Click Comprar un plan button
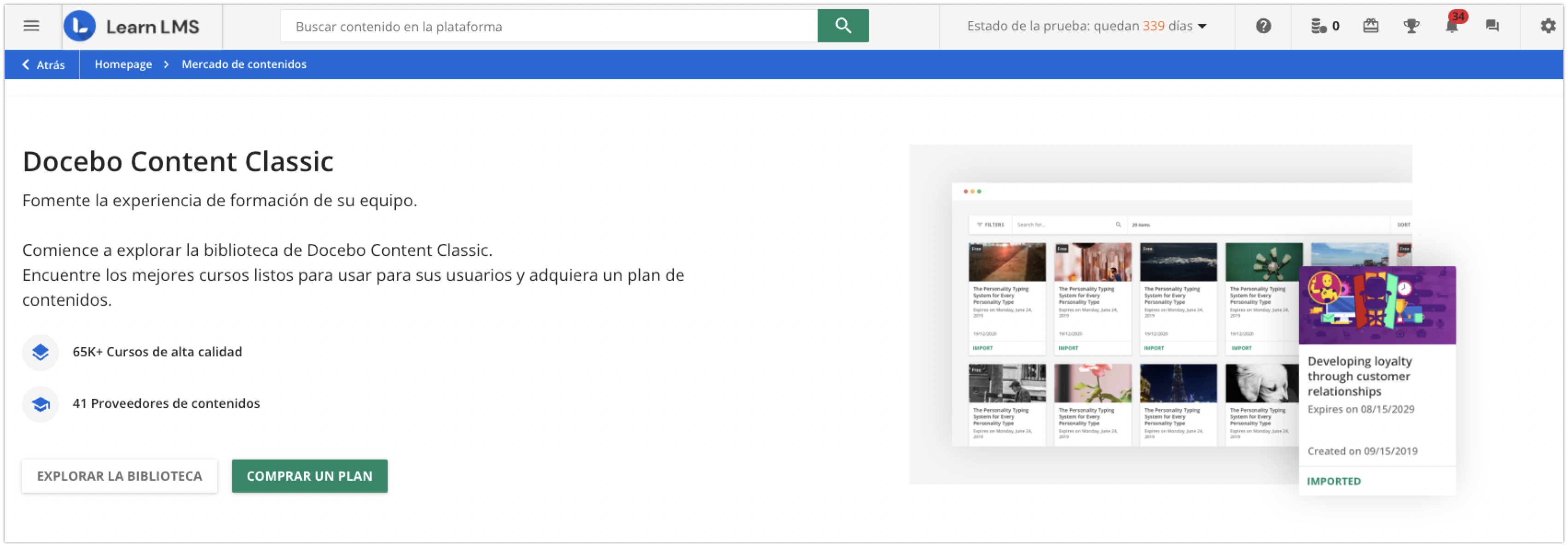The height and width of the screenshot is (547, 1568). (309, 476)
